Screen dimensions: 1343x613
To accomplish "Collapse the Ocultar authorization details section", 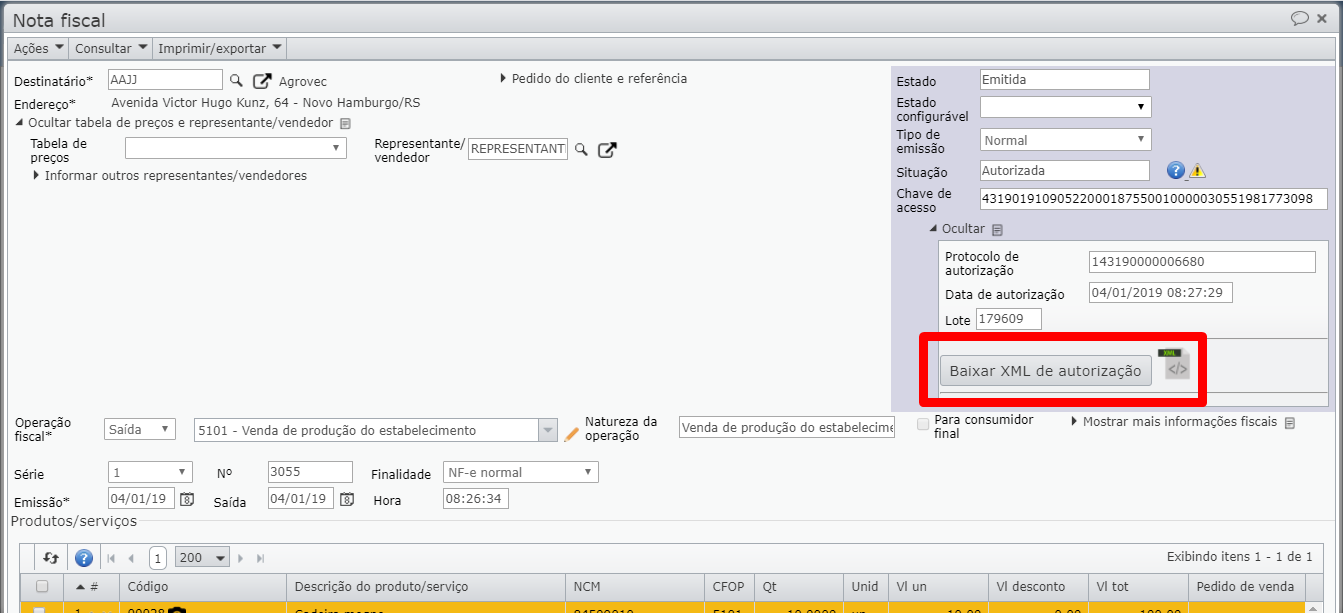I will click(x=957, y=229).
